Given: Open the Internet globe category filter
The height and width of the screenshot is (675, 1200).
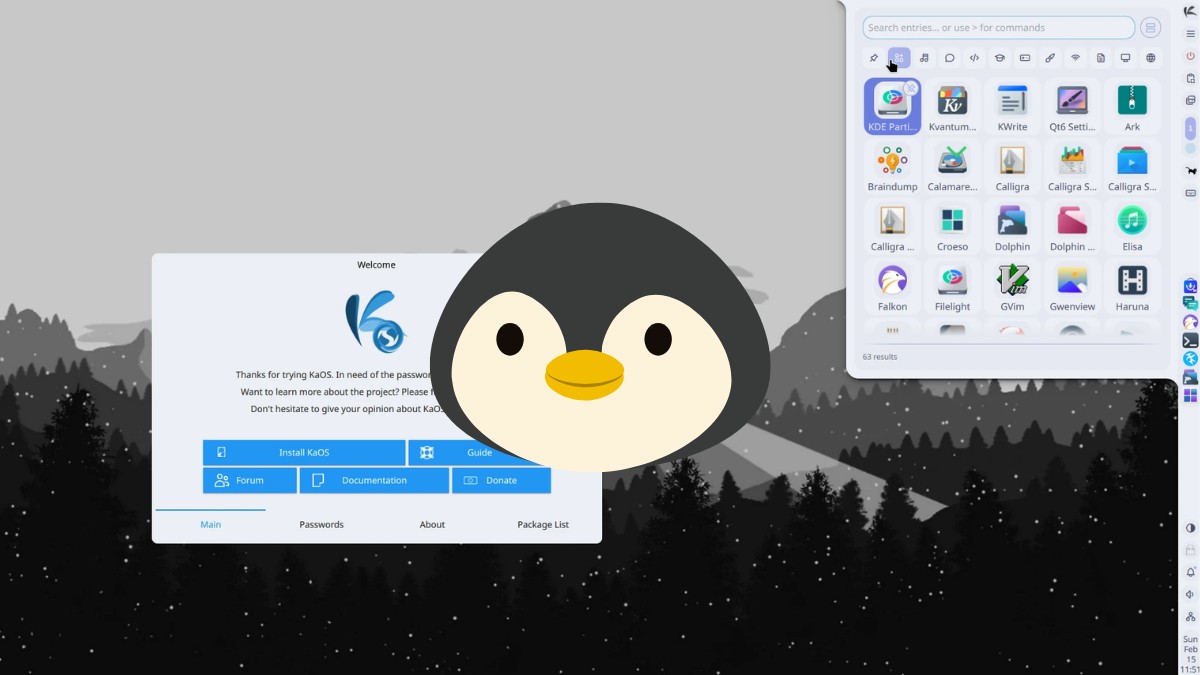Looking at the screenshot, I should (1150, 57).
